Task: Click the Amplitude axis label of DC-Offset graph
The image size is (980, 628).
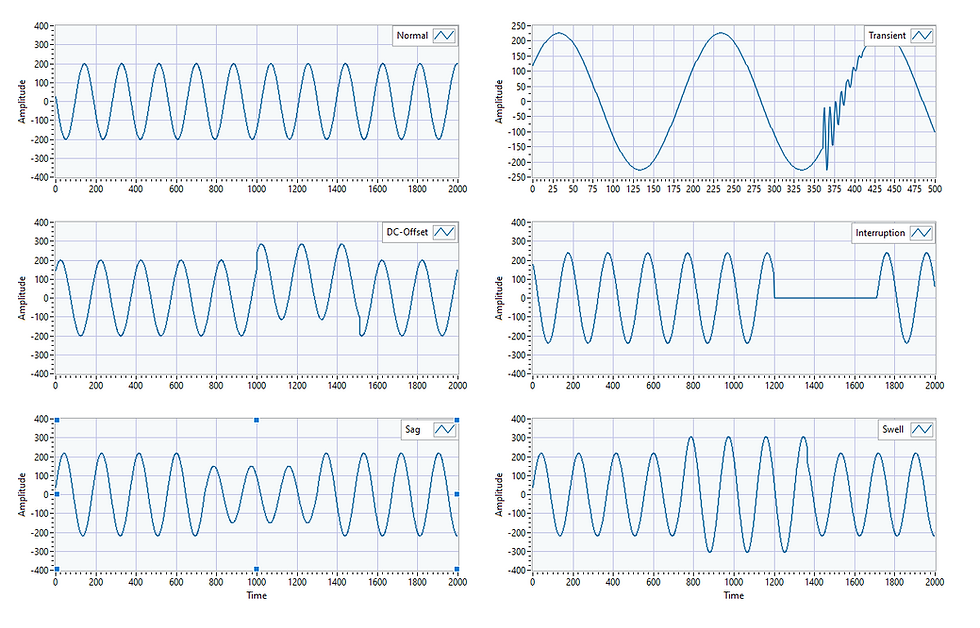Action: coord(22,298)
